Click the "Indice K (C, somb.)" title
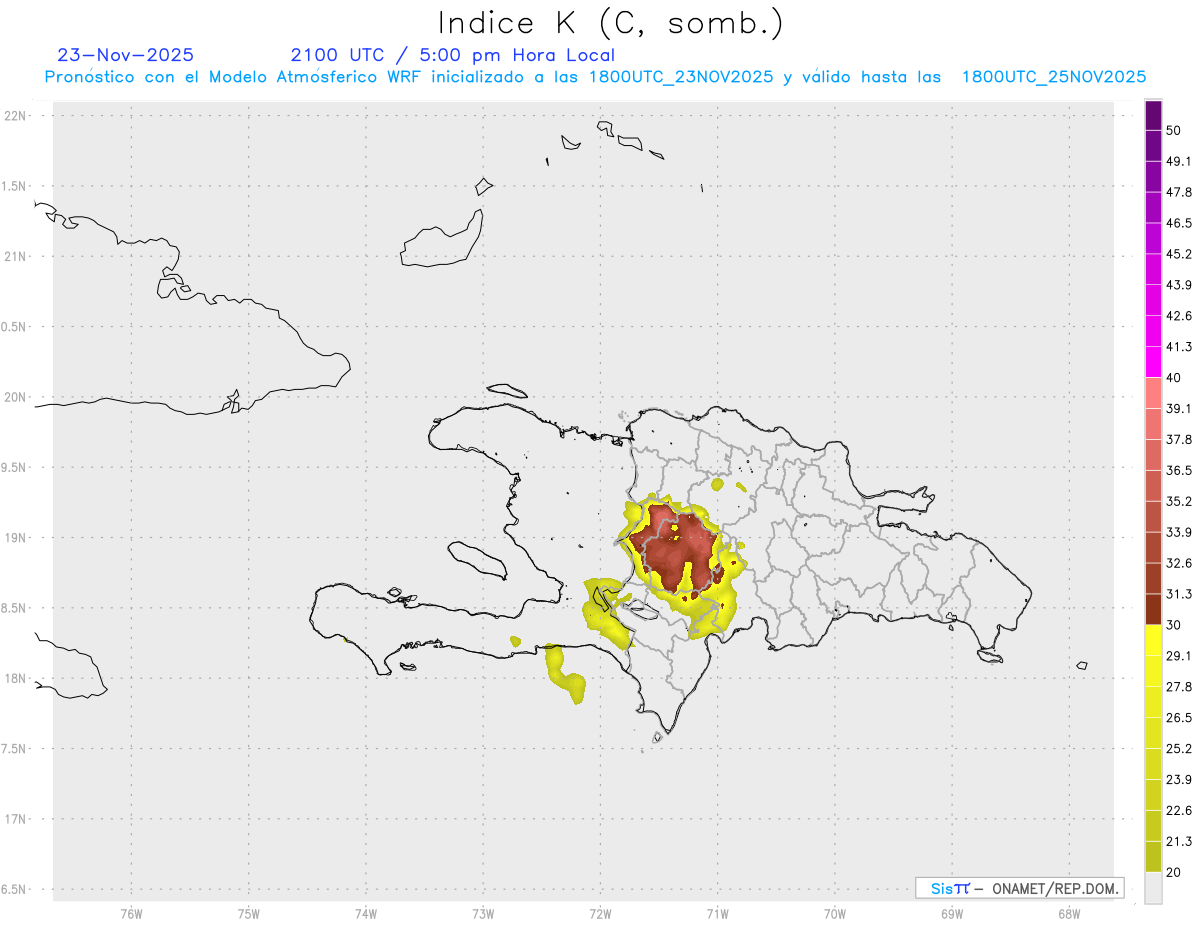 pos(611,24)
